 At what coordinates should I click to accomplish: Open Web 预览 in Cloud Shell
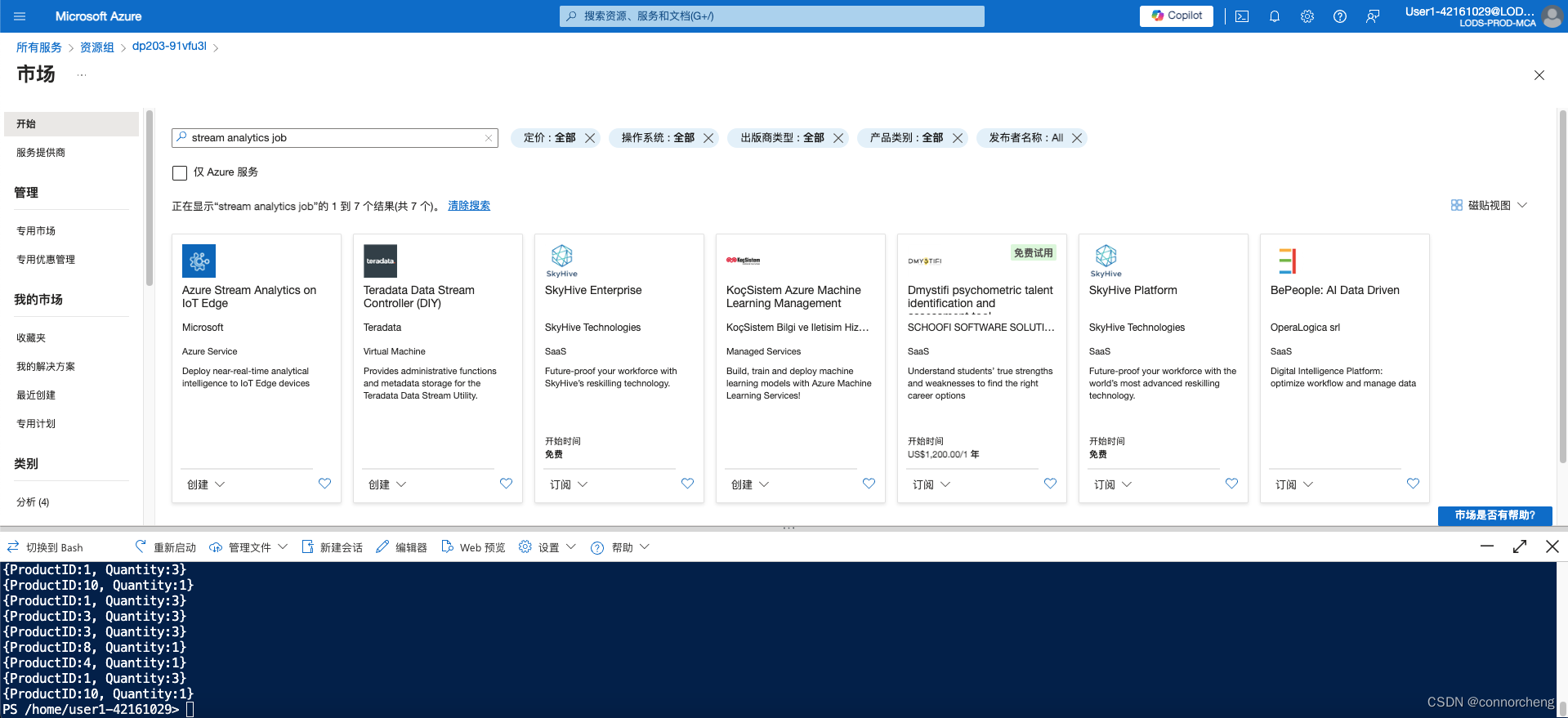point(474,547)
